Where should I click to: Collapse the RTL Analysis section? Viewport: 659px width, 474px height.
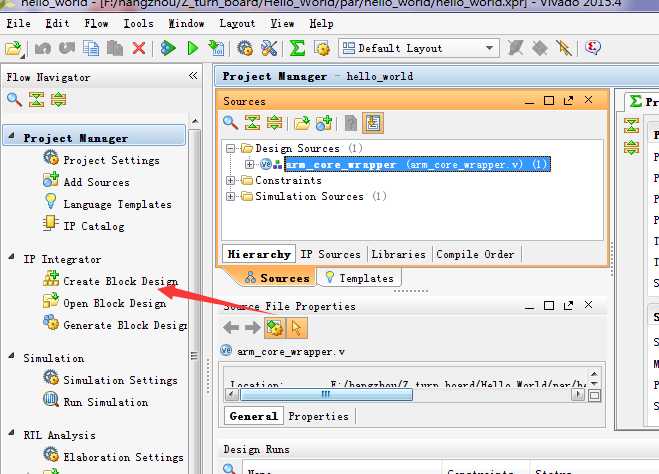11,432
